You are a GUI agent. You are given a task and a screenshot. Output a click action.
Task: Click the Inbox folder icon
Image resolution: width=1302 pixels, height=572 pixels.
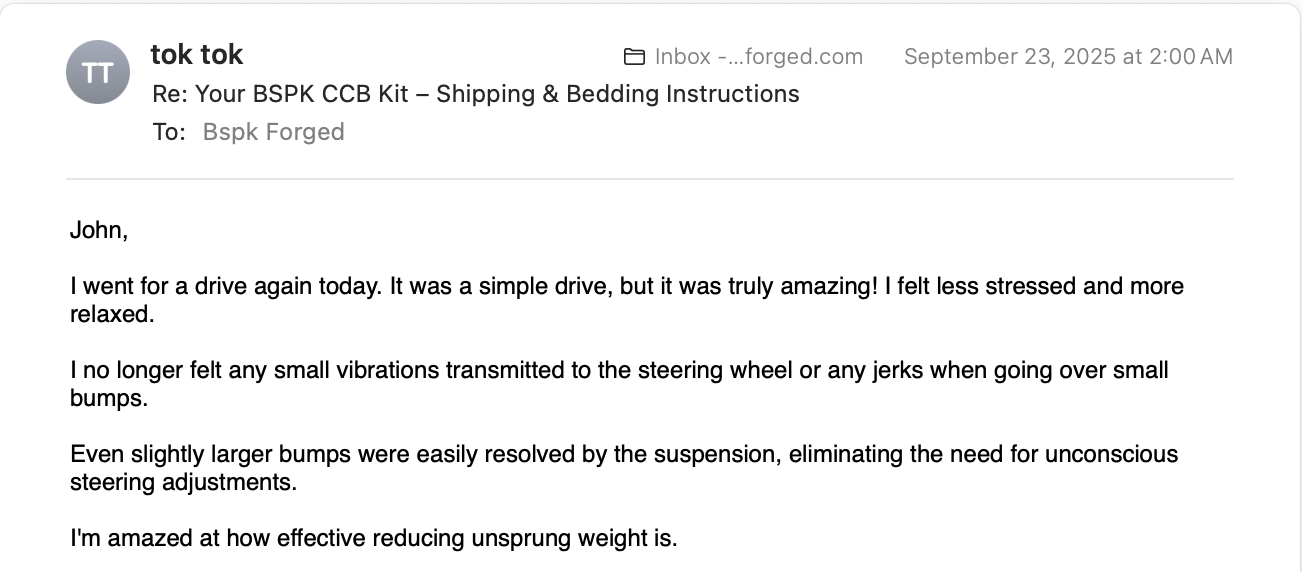[634, 57]
